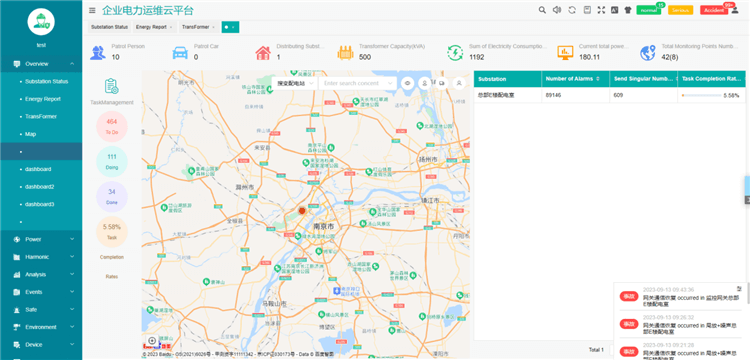Close the TransFormer tab
750x360 pixels.
click(x=213, y=28)
